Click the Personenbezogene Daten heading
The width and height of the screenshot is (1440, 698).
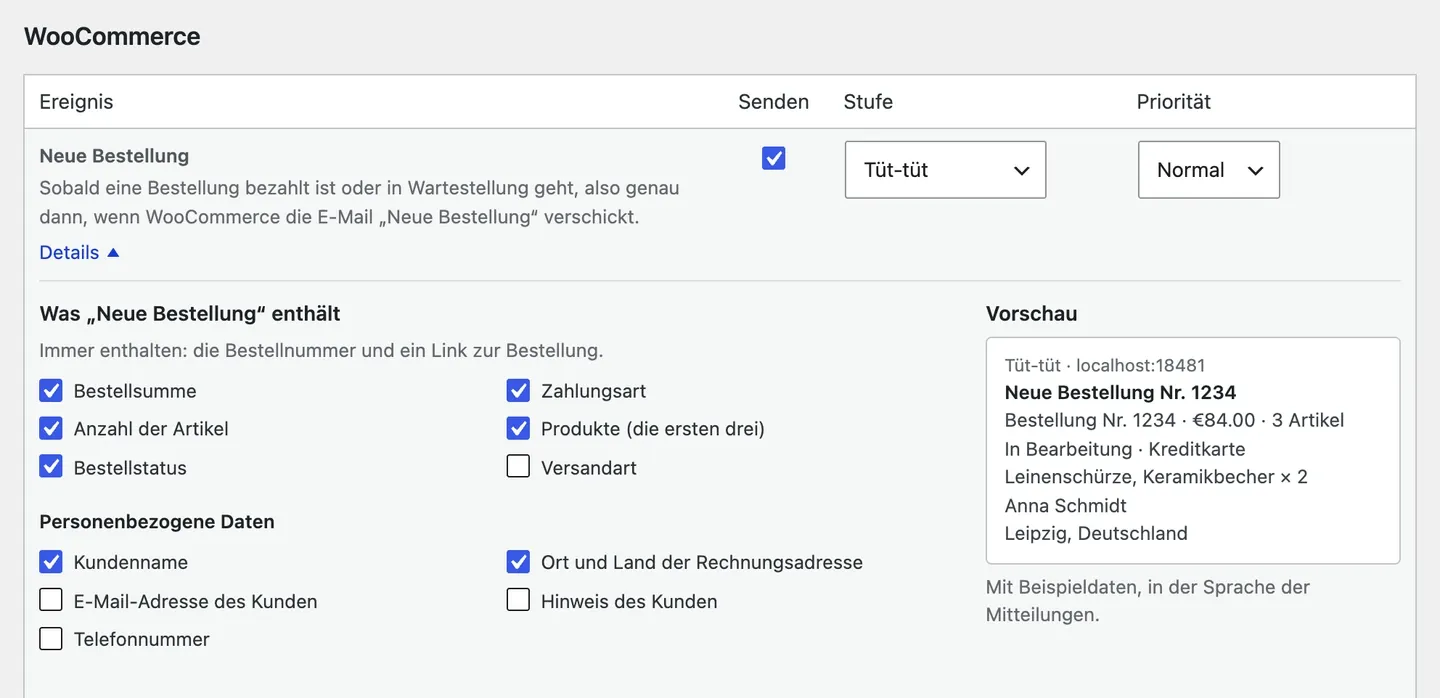157,522
